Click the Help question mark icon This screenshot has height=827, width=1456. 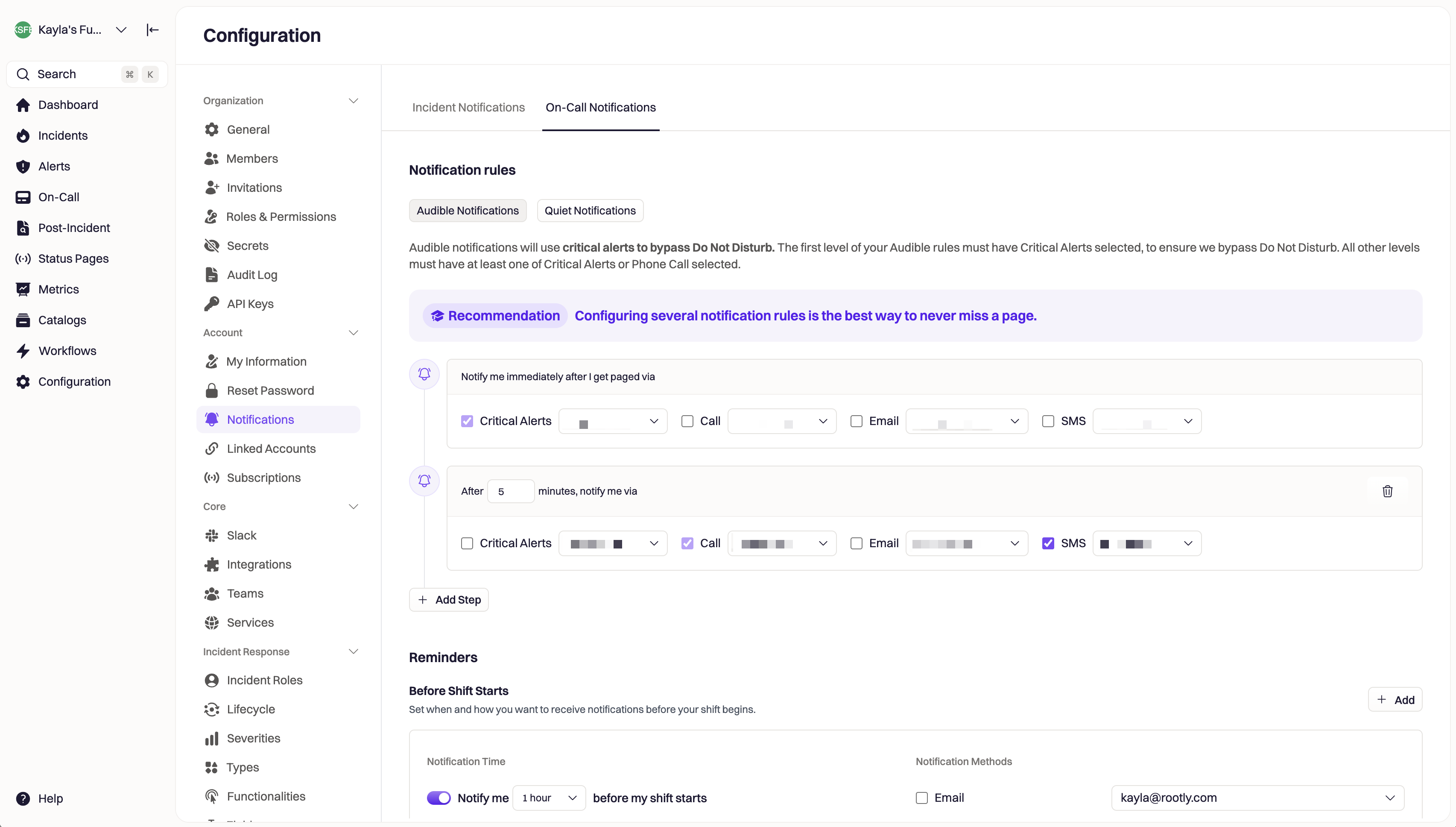23,799
